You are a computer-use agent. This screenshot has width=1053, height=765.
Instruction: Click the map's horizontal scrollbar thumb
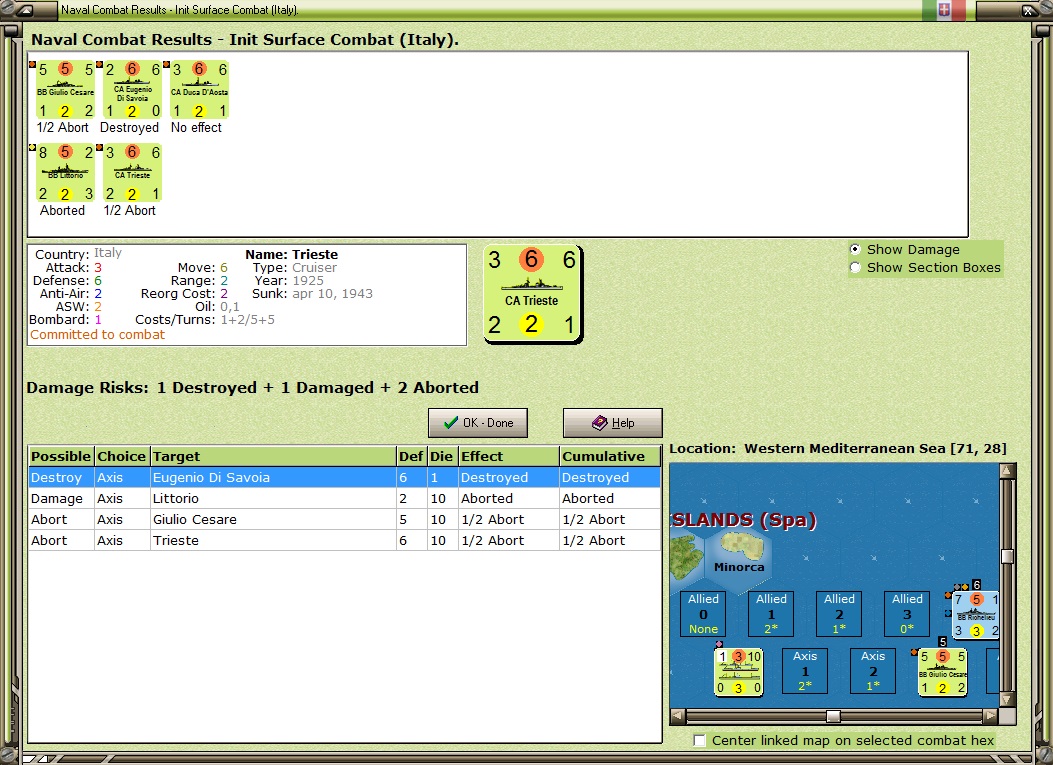(833, 716)
